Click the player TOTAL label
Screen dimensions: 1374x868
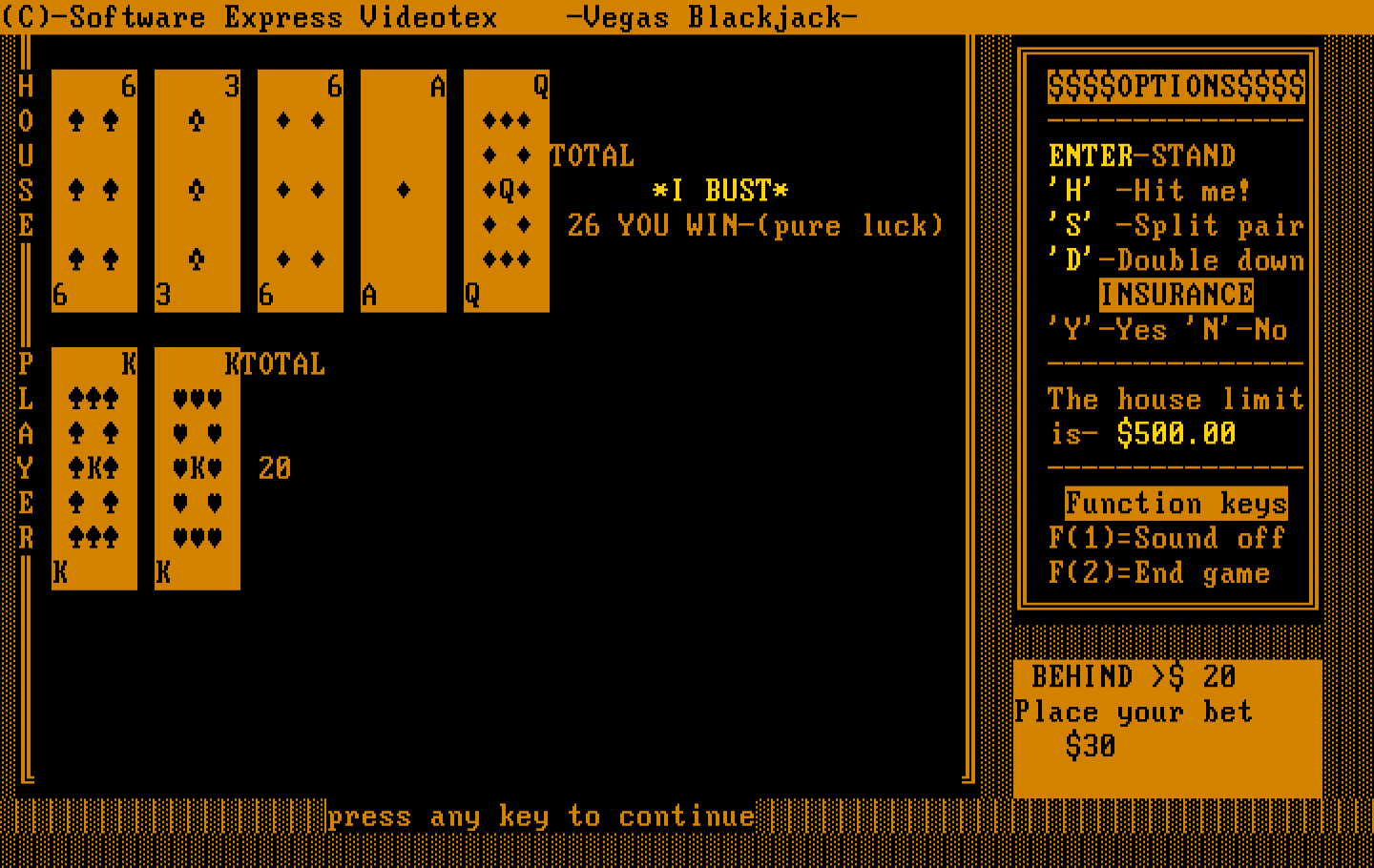tap(283, 364)
